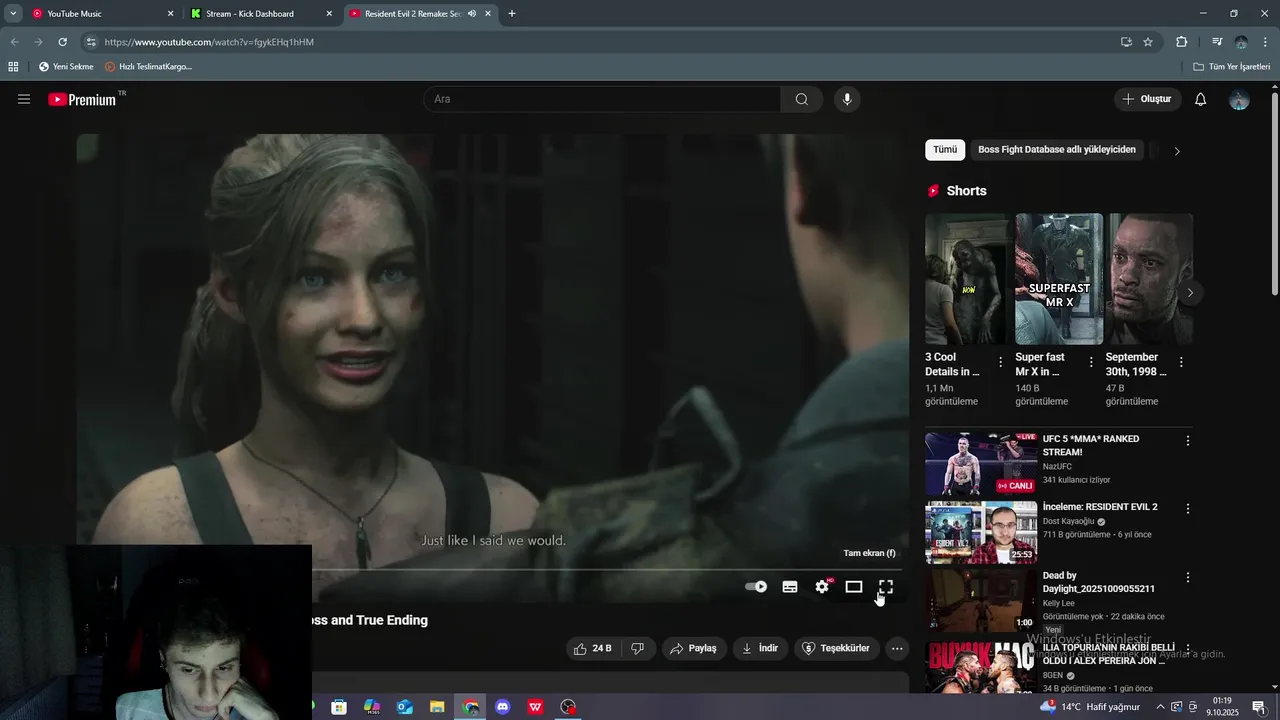
Task: Switch to theater mode in the player
Action: (854, 587)
